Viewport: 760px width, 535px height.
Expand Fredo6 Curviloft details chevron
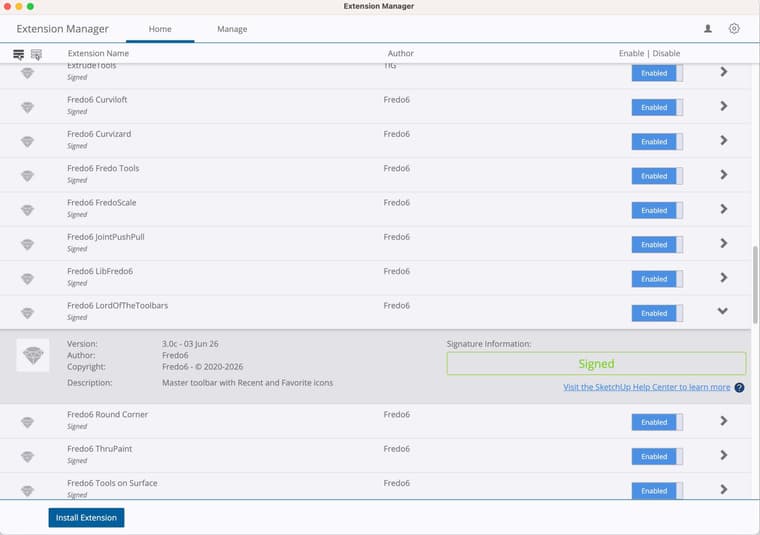(x=724, y=106)
